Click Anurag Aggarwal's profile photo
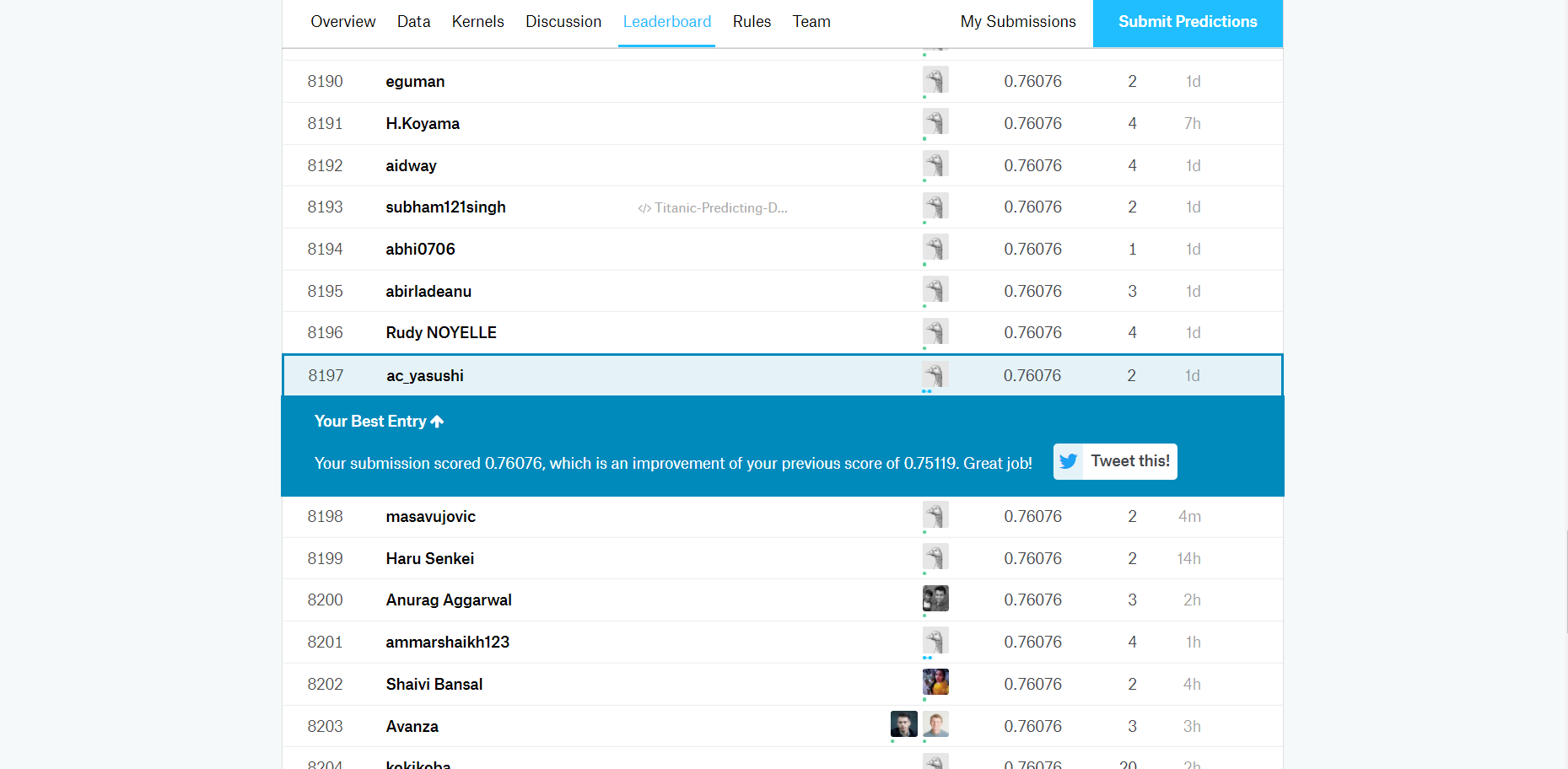This screenshot has width=1568, height=769. point(935,599)
